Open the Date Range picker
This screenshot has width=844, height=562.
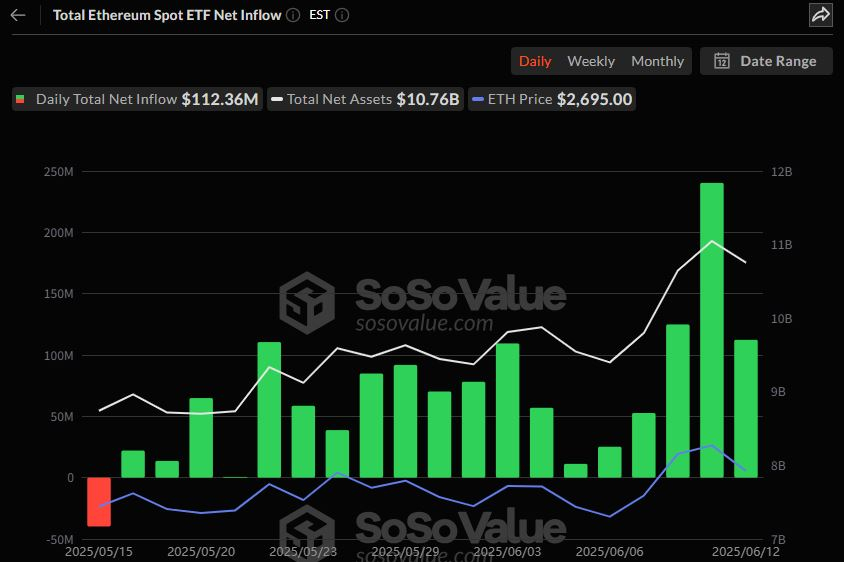pyautogui.click(x=766, y=61)
